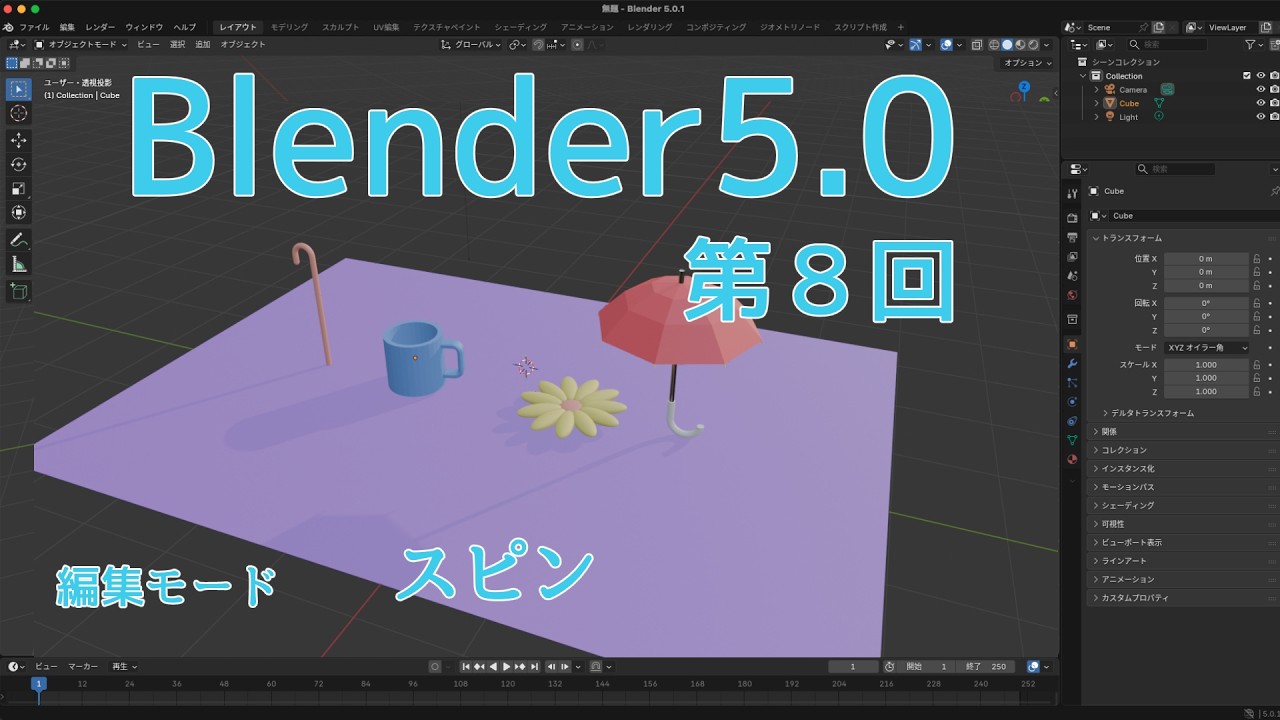This screenshot has width=1280, height=720.
Task: Open the Output properties tab
Action: 1072,237
